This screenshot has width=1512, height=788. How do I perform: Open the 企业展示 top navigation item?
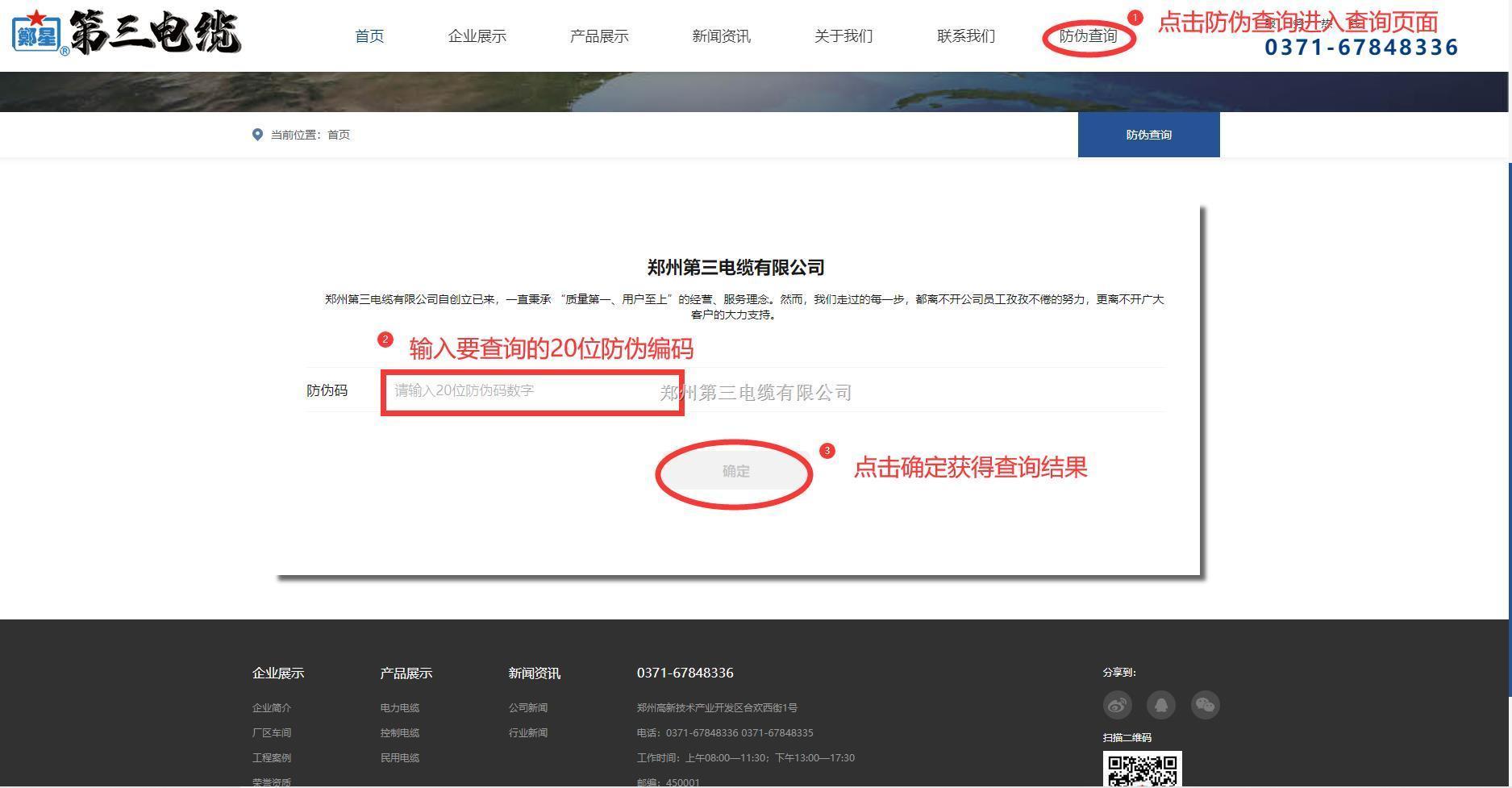pos(477,36)
